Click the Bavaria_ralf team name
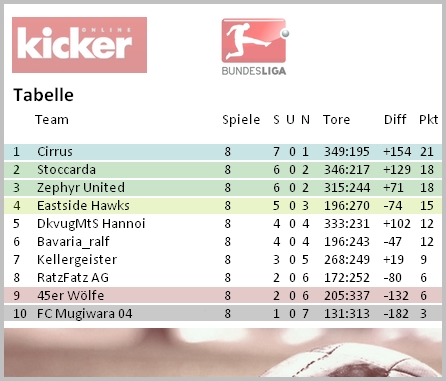Screen dimensions: 446x381 coord(73,242)
